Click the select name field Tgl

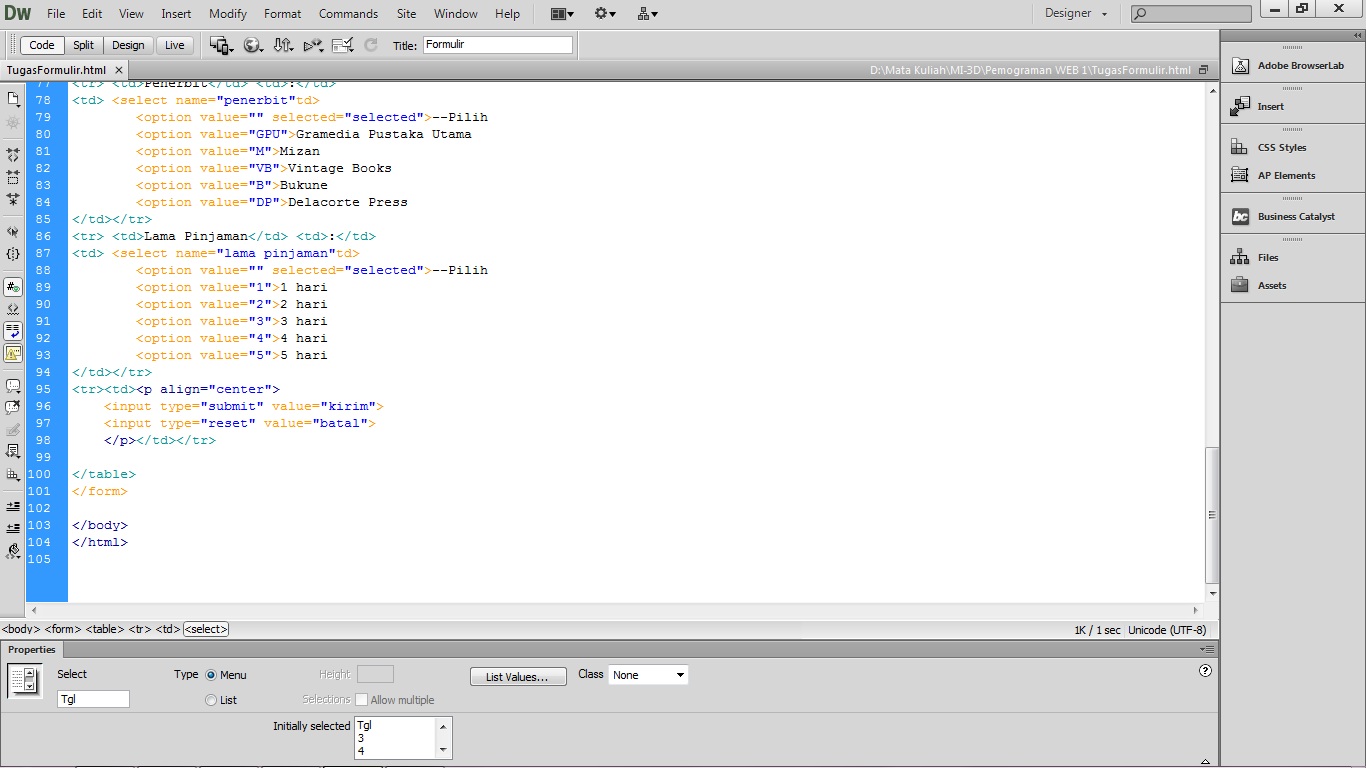(x=93, y=699)
